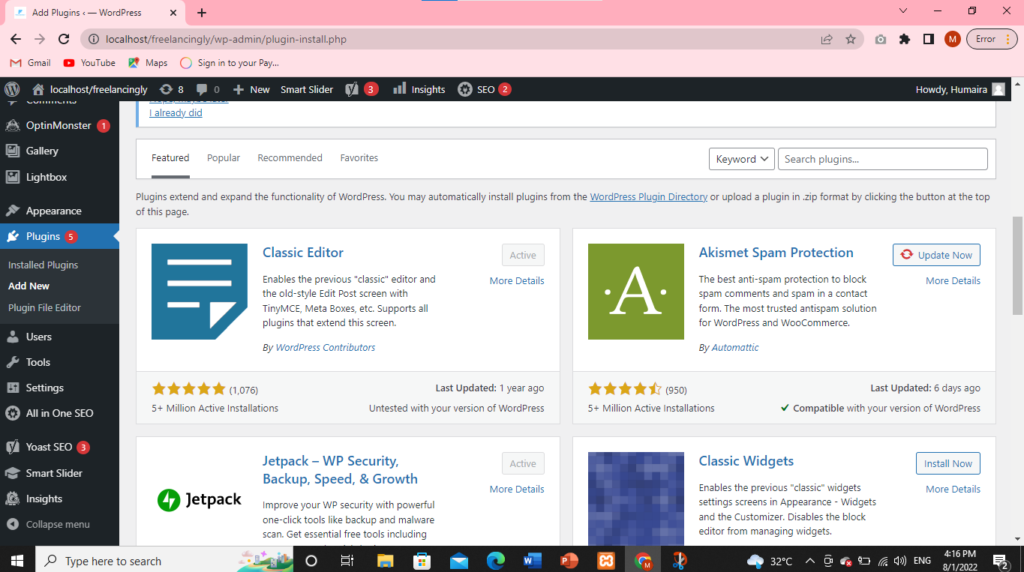Open the Jetpack plugin title link
The height and width of the screenshot is (572, 1024).
(340, 470)
